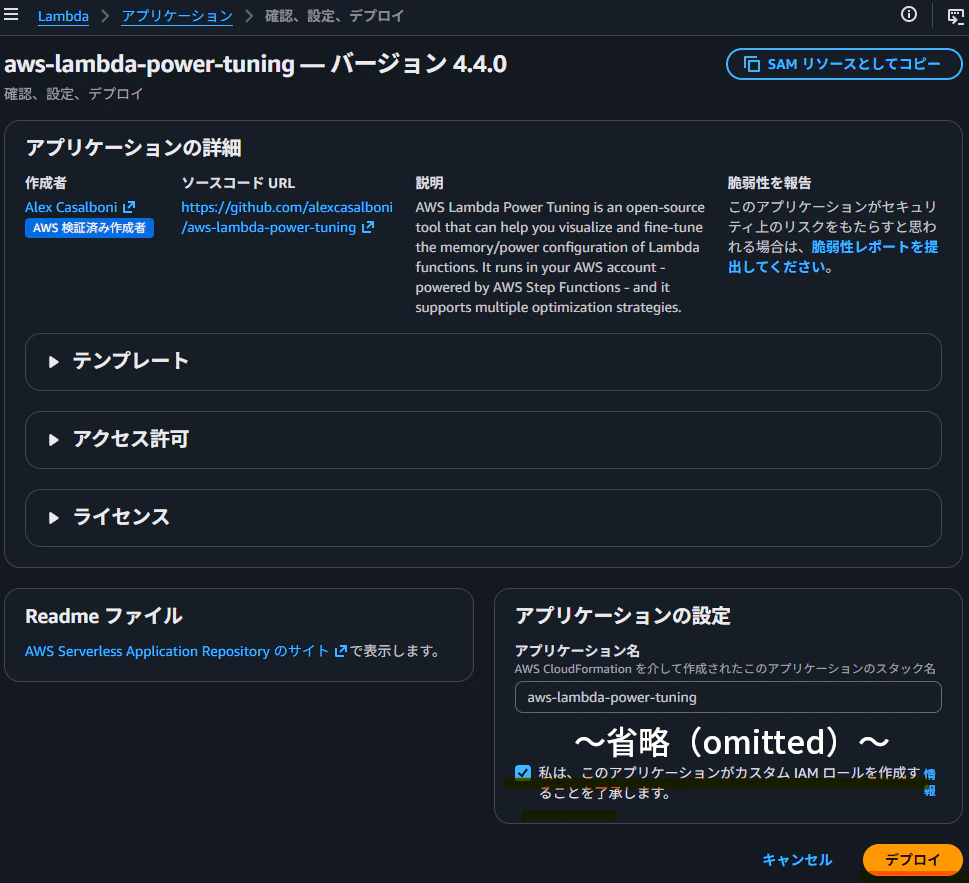969x883 pixels.
Task: Click the AWS 検証済み作成者 badge
Action: pos(90,228)
